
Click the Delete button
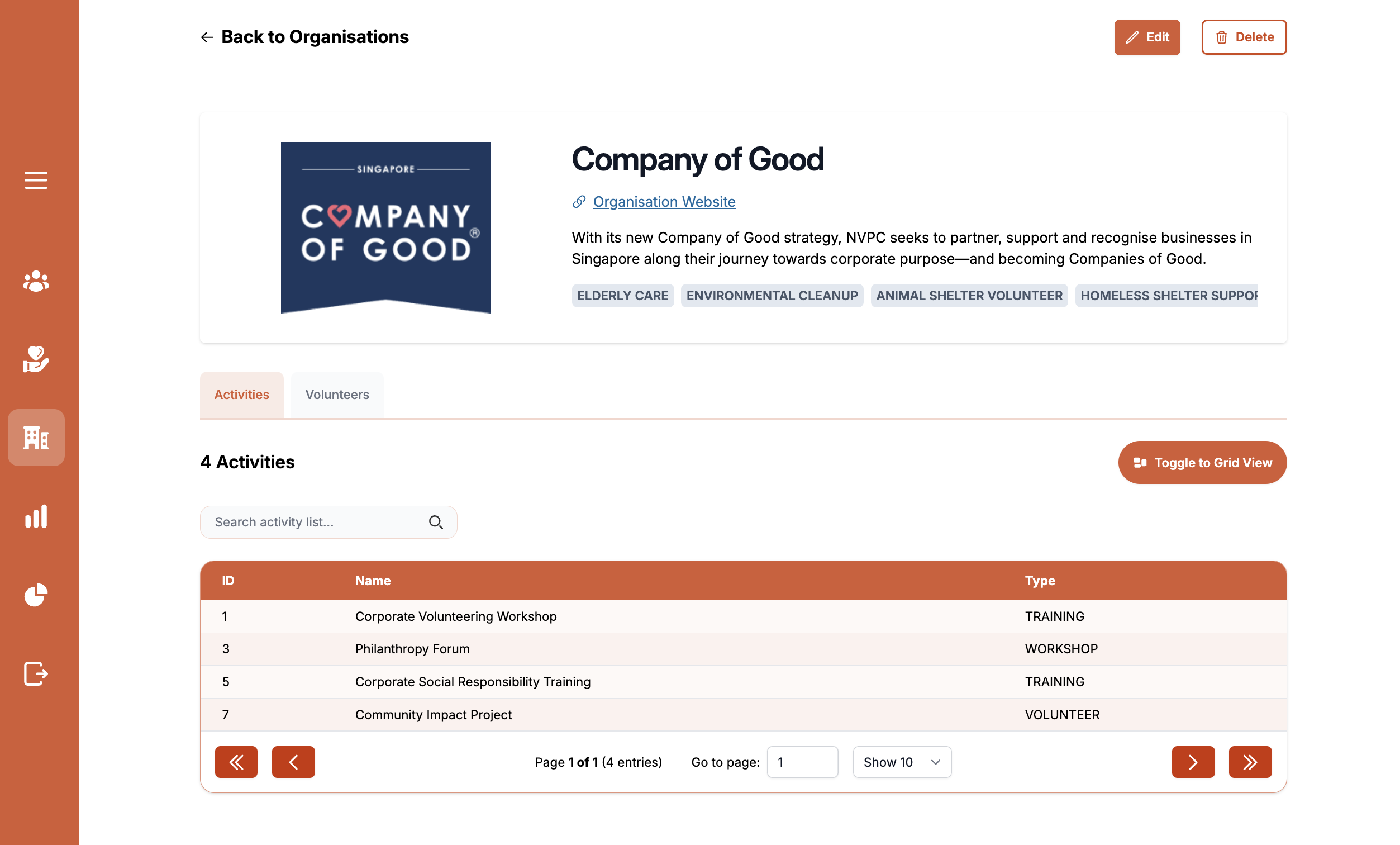point(1243,37)
